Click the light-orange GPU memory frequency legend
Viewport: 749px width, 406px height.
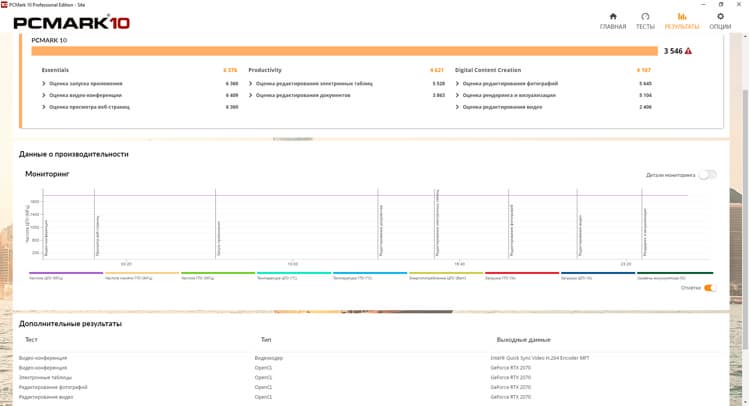click(x=142, y=273)
